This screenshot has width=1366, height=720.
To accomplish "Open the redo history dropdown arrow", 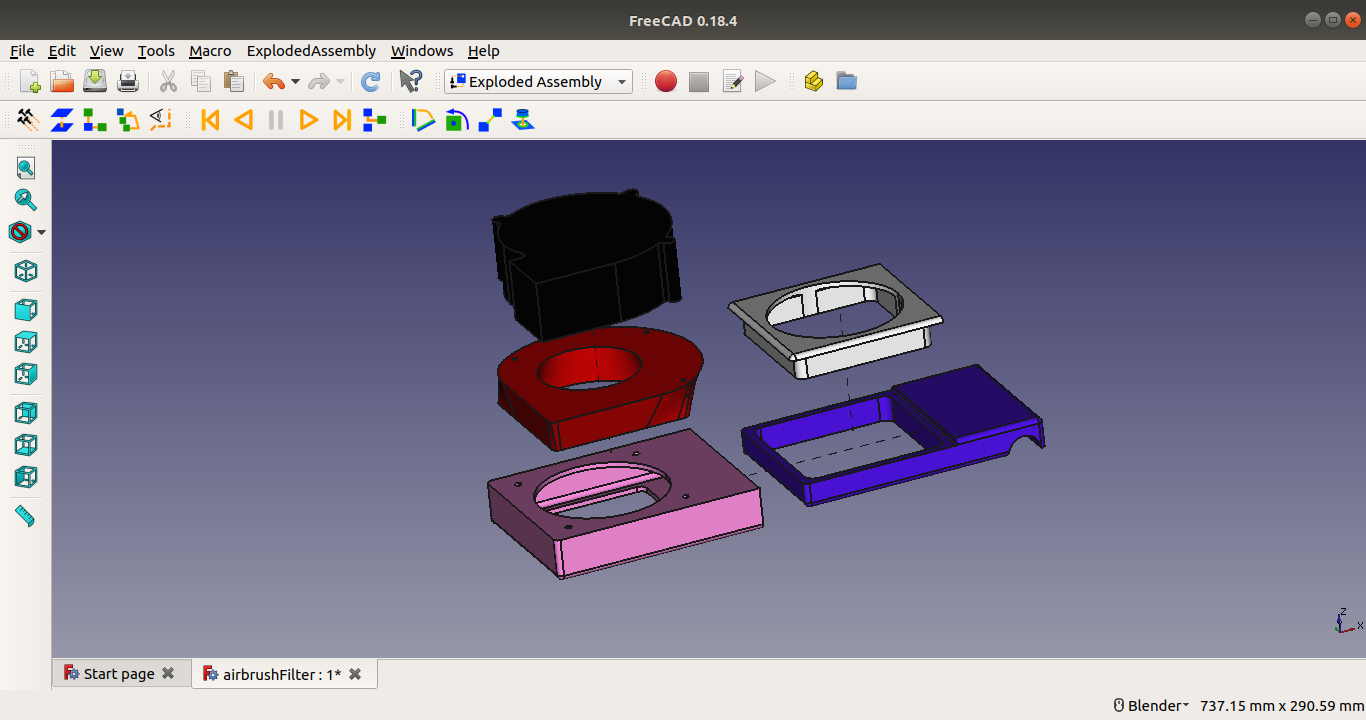I will point(340,82).
